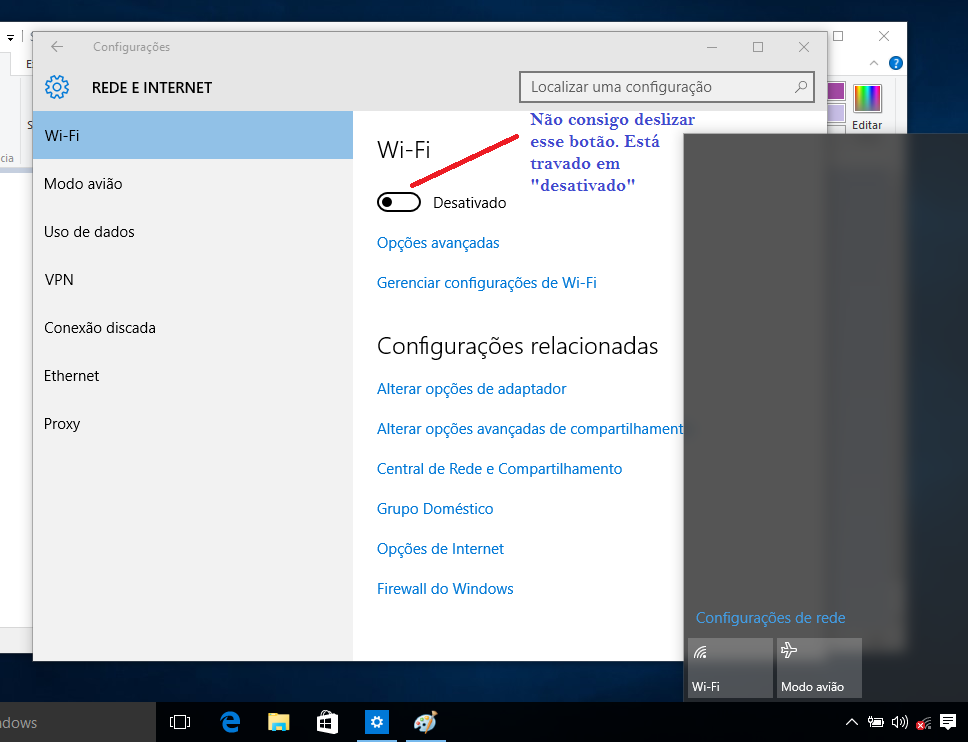968x742 pixels.
Task: Maximize the Settings window
Action: [757, 47]
